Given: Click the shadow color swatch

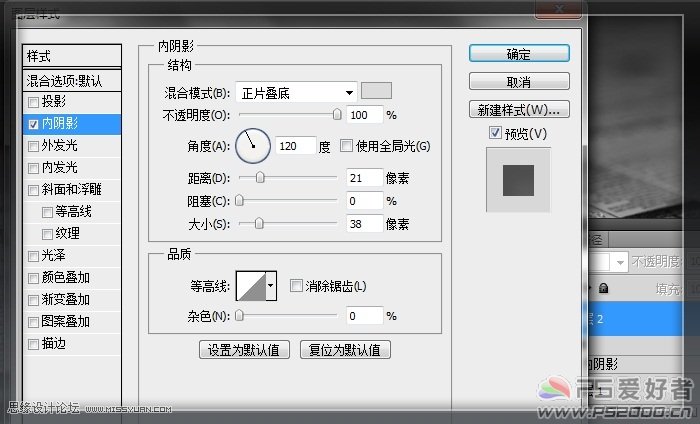Looking at the screenshot, I should tap(376, 91).
